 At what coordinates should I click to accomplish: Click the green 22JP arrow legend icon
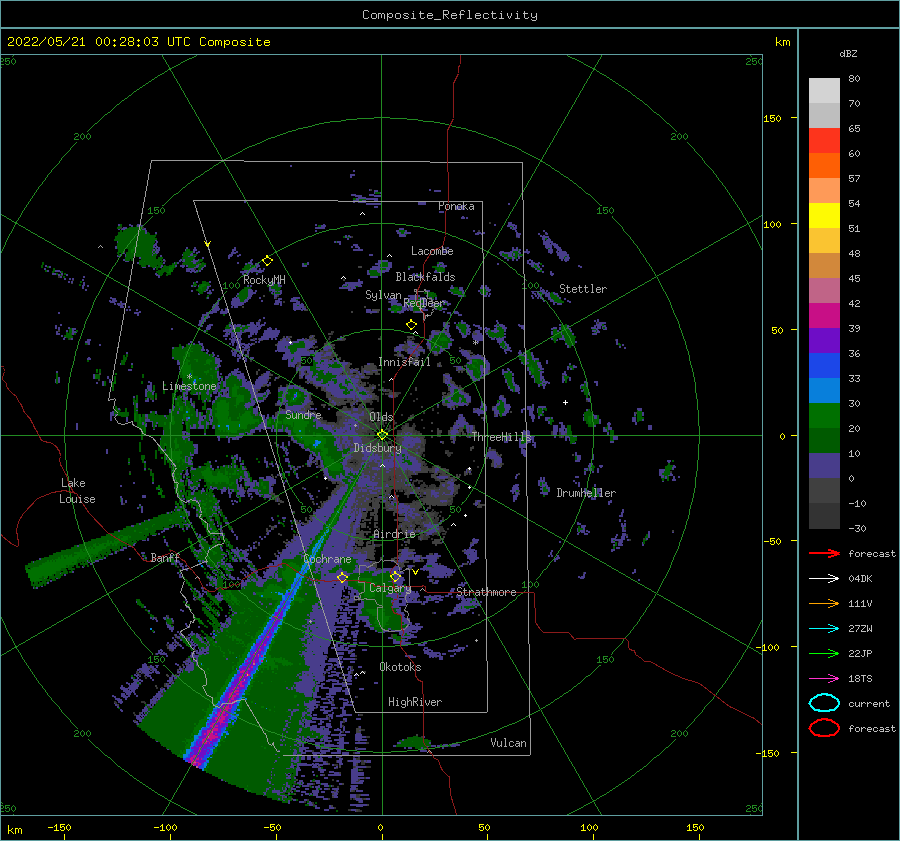pos(824,653)
